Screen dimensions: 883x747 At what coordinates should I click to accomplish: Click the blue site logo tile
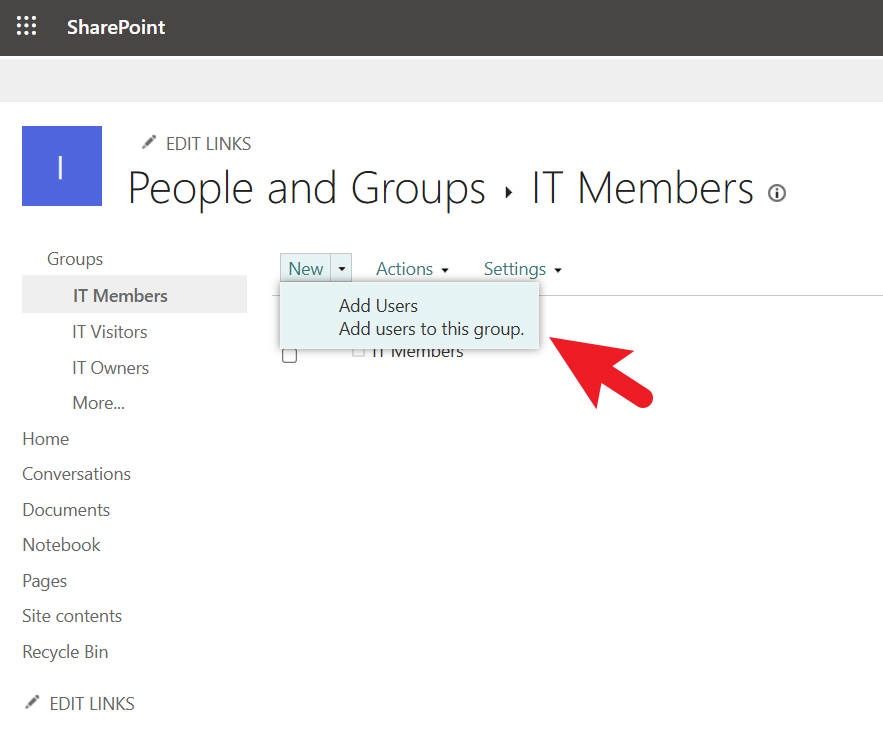pos(62,166)
